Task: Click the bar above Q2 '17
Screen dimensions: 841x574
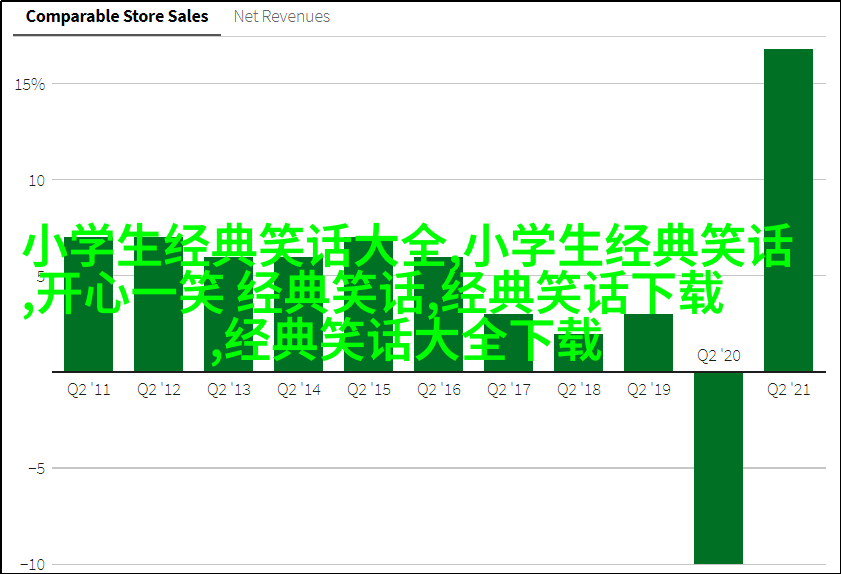Action: pyautogui.click(x=508, y=344)
